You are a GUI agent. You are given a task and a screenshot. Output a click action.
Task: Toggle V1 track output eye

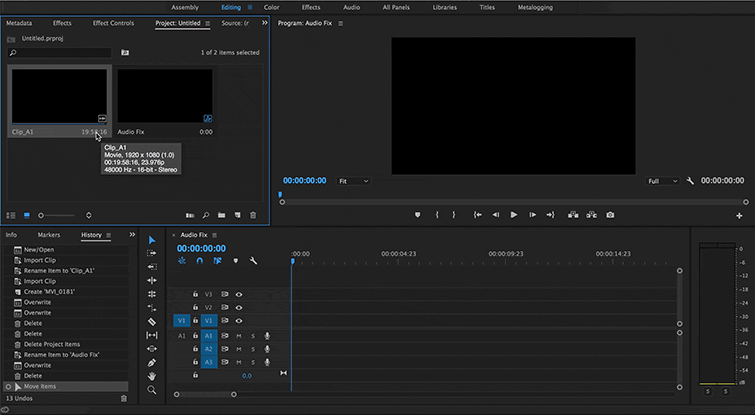click(x=239, y=321)
